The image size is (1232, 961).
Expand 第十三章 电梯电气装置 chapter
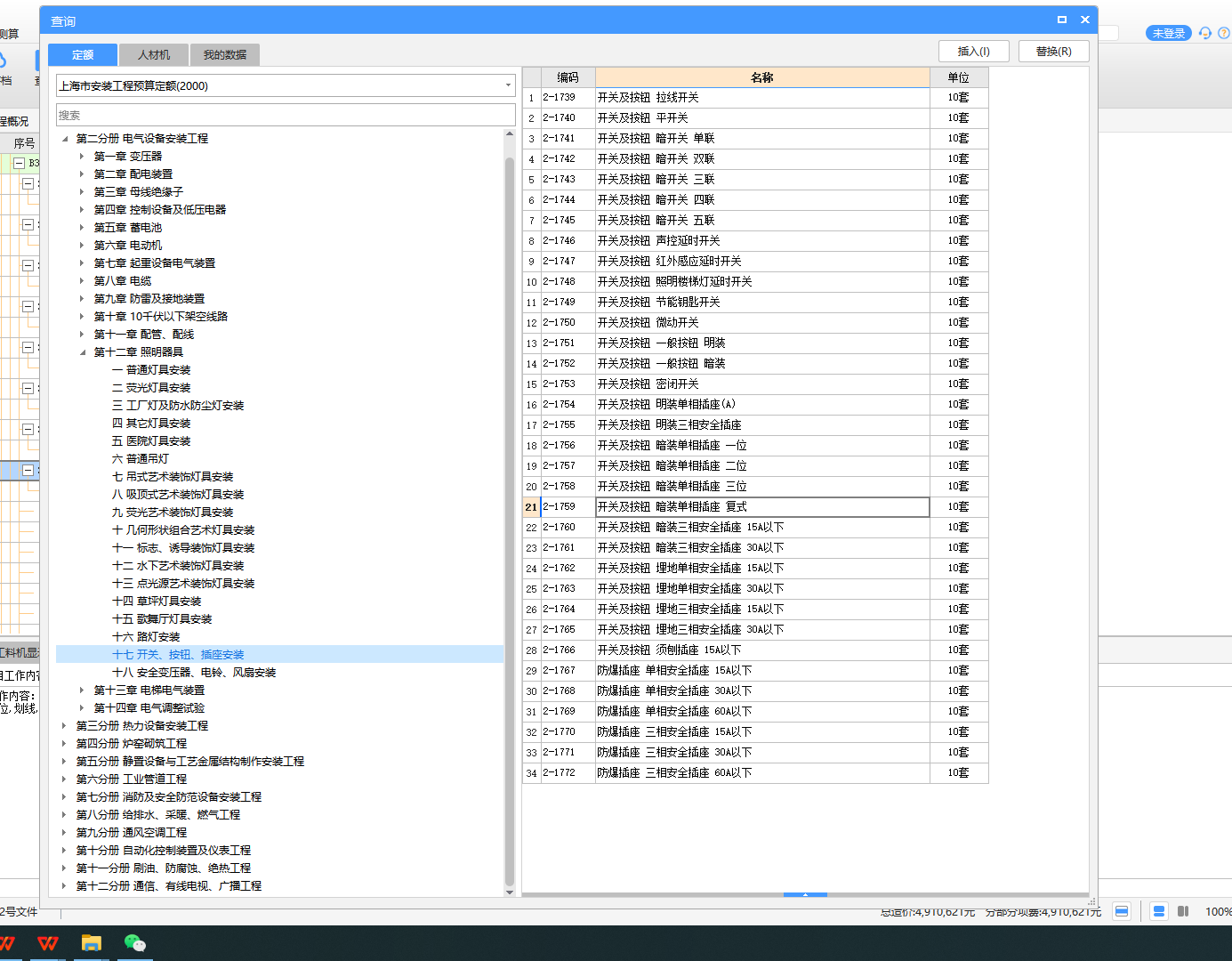(x=82, y=690)
